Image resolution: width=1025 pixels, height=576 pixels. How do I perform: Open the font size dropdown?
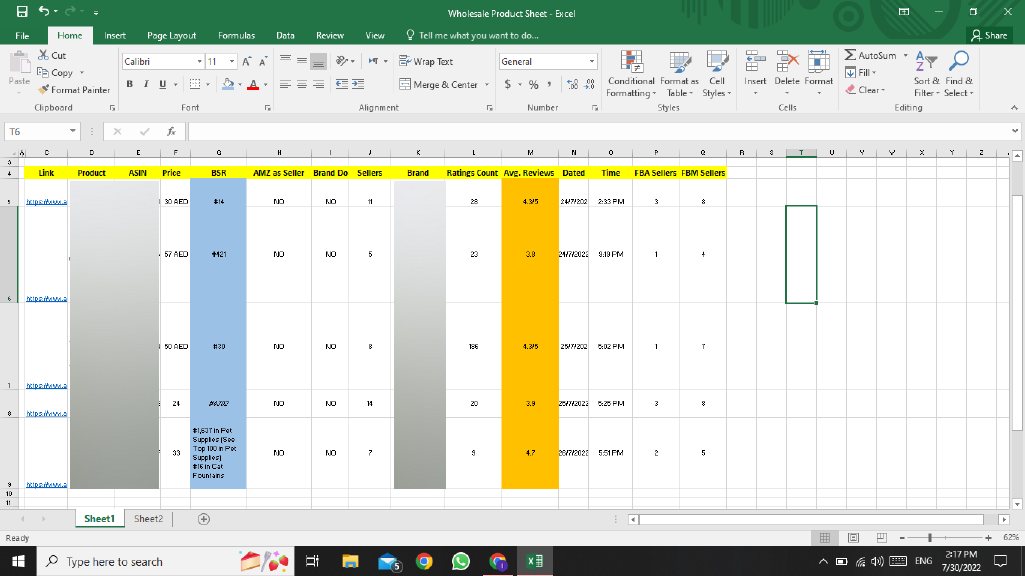click(231, 61)
